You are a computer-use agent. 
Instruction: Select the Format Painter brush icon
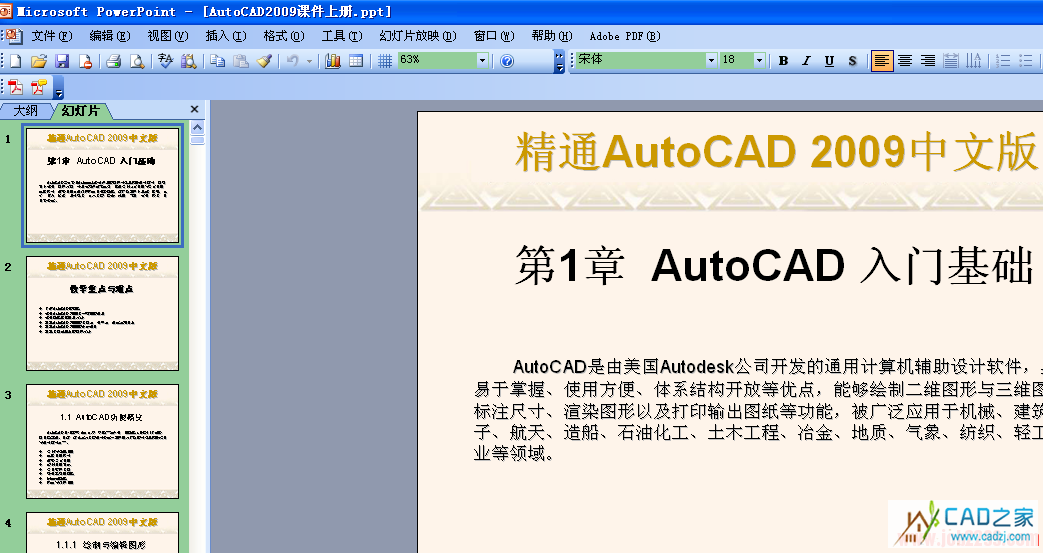pos(264,61)
